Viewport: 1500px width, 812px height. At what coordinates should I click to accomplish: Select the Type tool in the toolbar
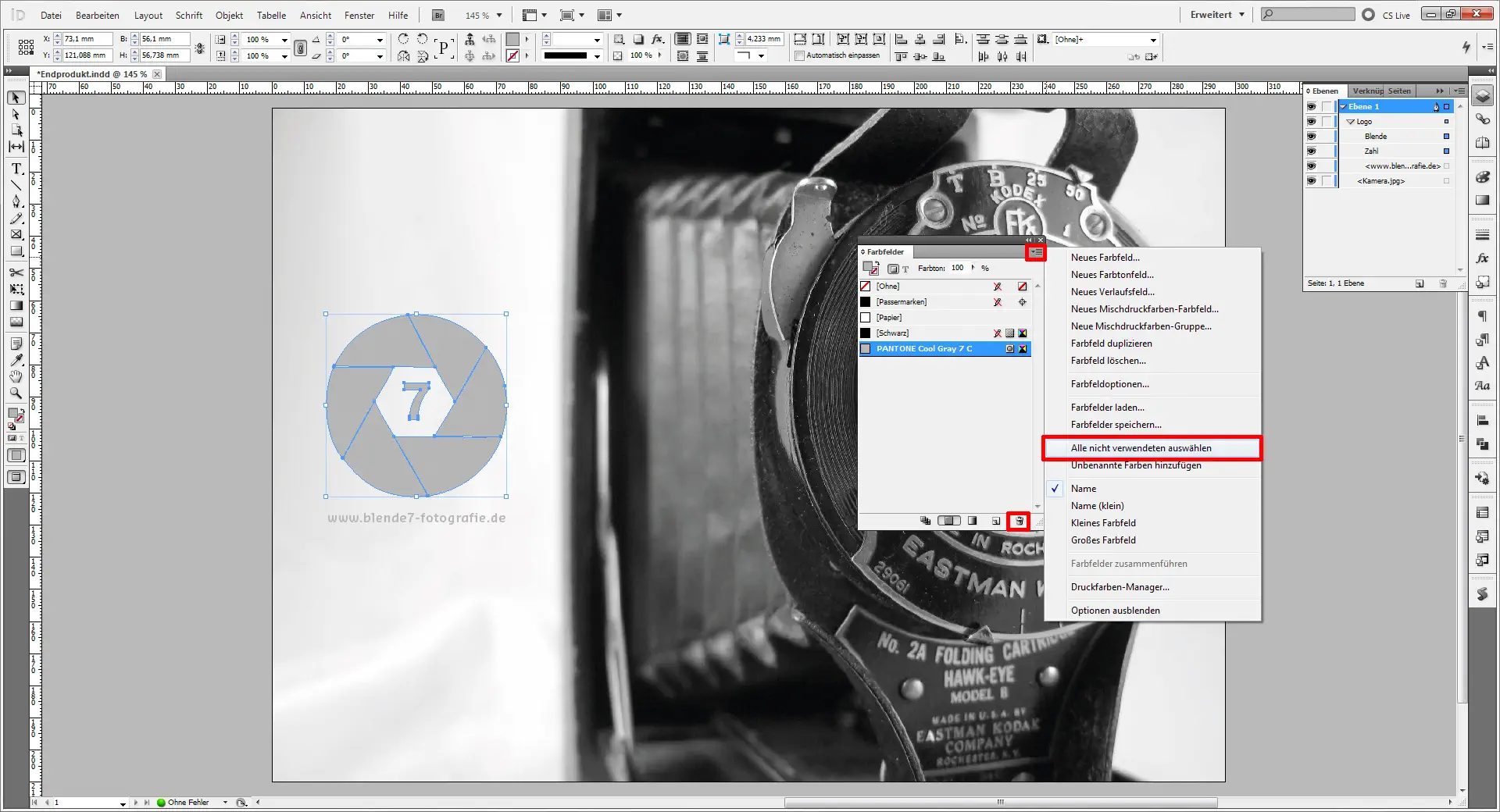click(15, 169)
